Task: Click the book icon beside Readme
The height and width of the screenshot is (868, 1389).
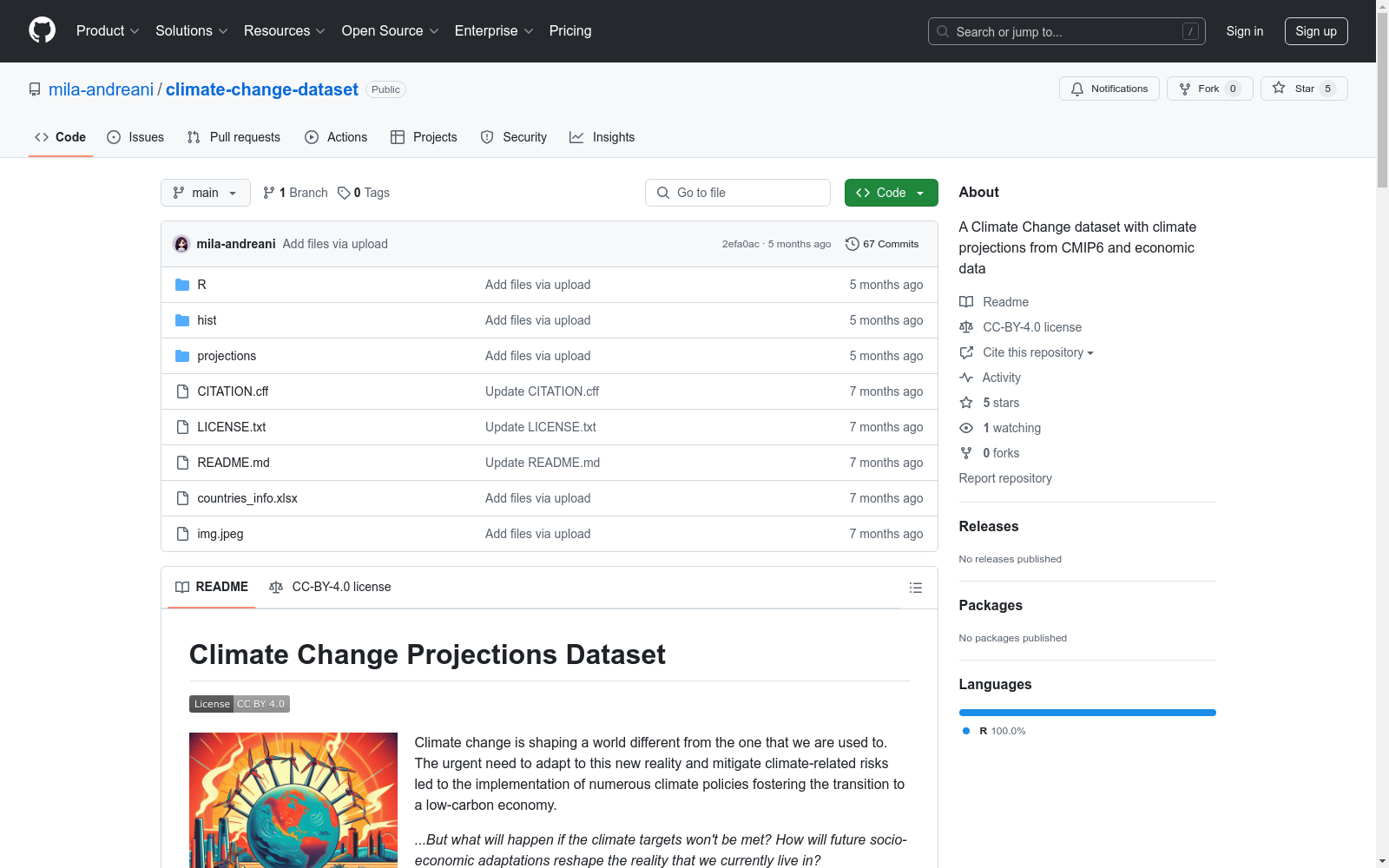Action: [966, 302]
